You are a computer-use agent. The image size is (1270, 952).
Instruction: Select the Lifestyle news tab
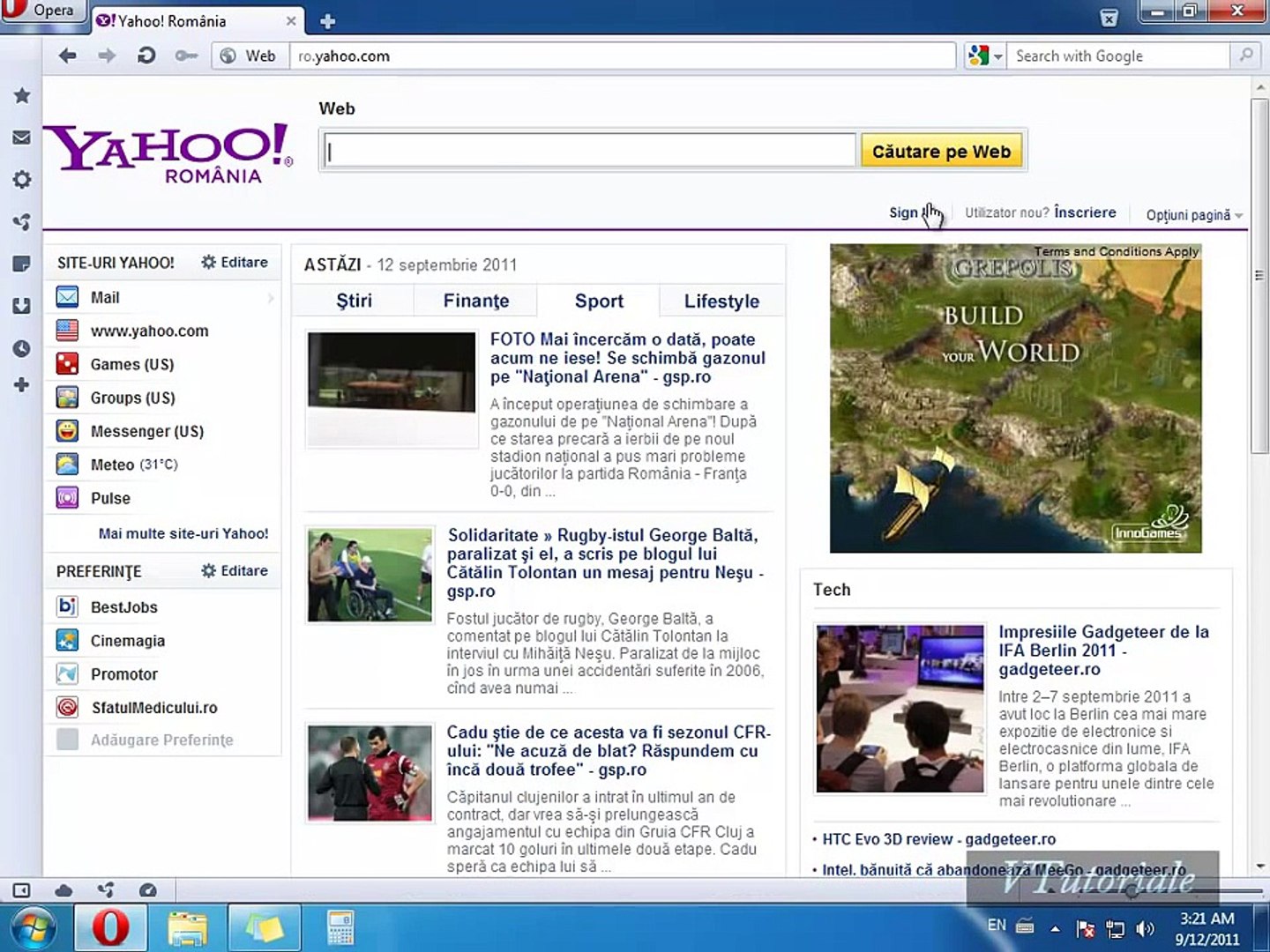point(721,301)
